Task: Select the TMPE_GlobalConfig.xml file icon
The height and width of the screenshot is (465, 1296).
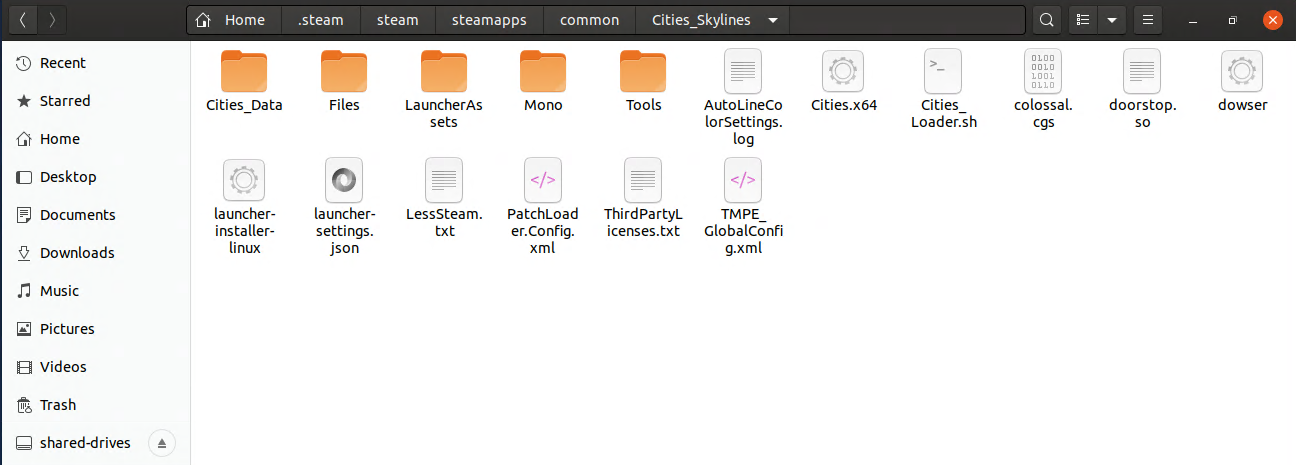Action: (743, 181)
